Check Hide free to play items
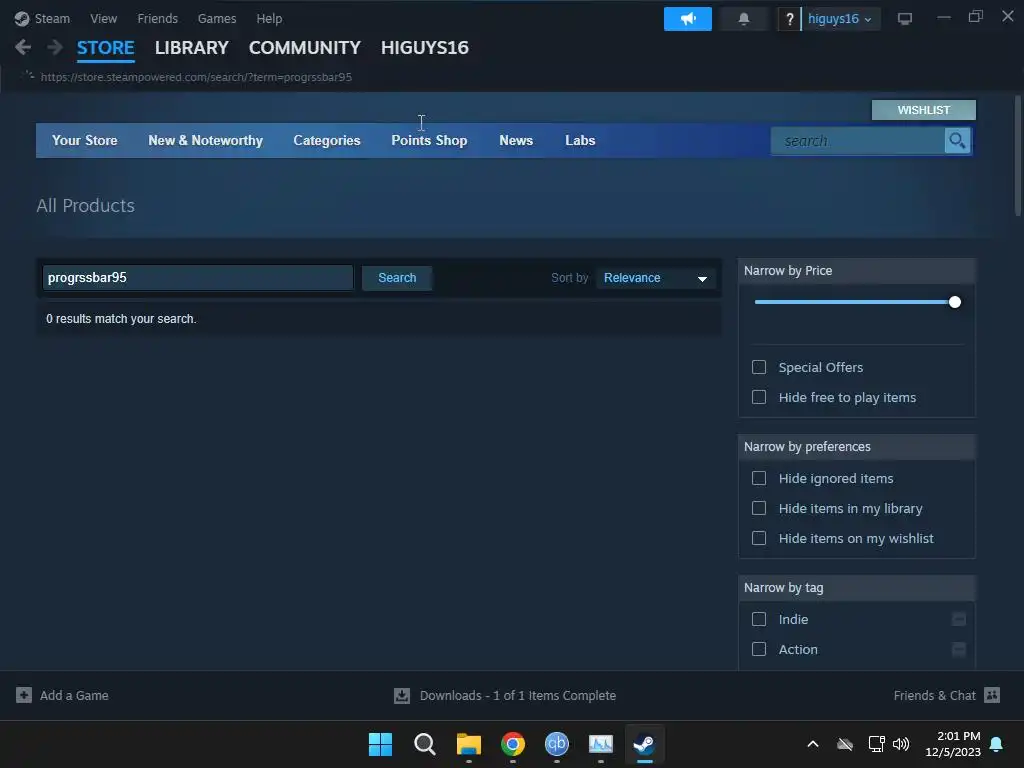The width and height of the screenshot is (1024, 768). (x=759, y=397)
